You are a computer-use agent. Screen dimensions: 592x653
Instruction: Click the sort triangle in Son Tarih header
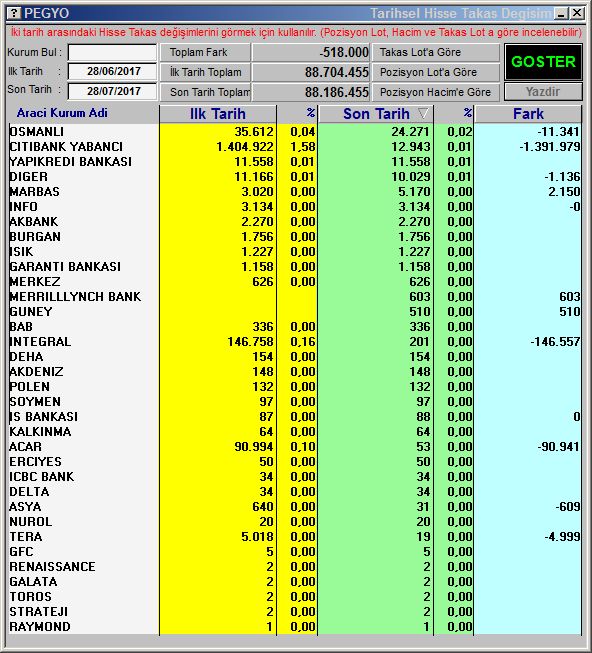tap(423, 114)
